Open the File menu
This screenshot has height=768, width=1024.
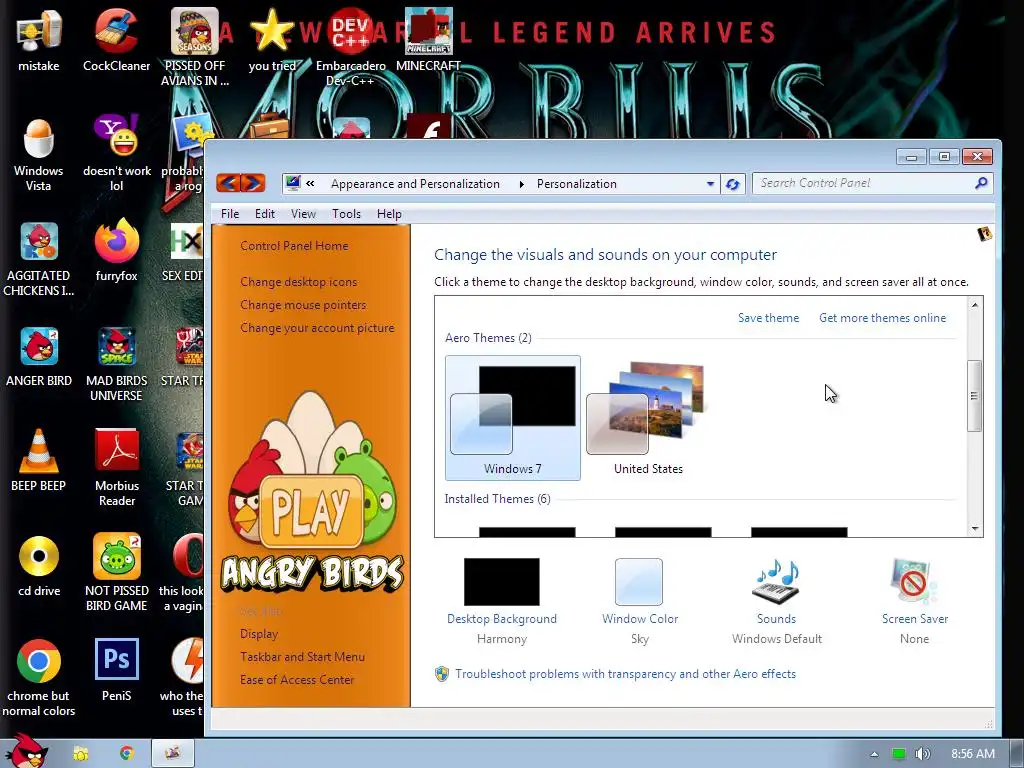coord(230,214)
